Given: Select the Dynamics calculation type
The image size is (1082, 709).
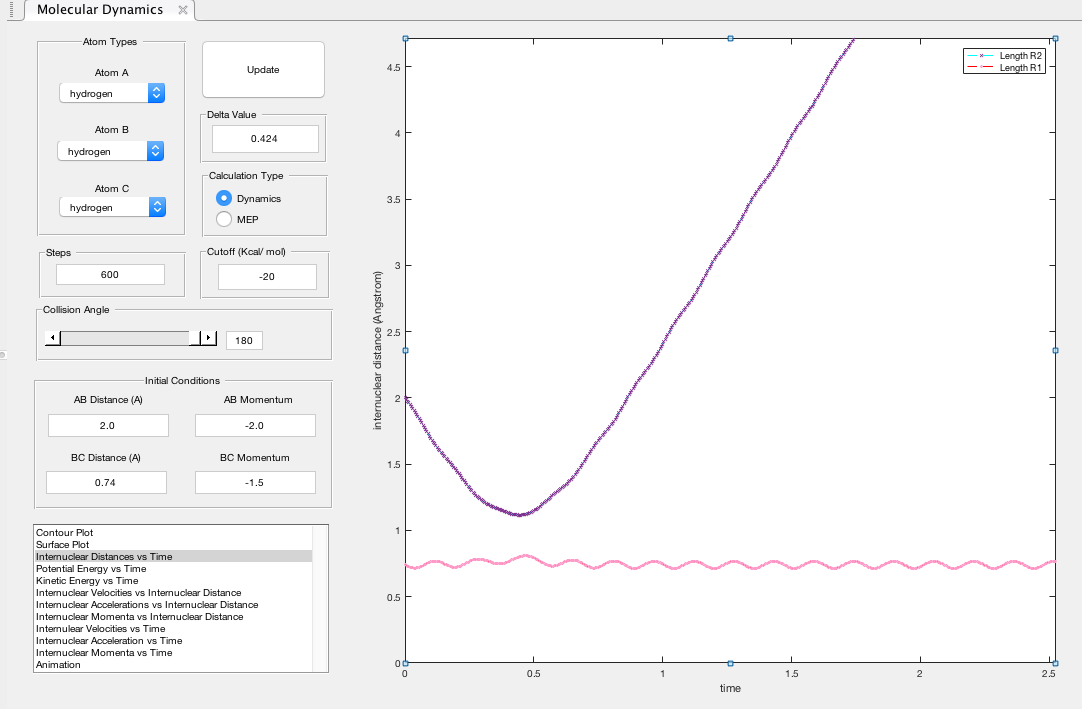Looking at the screenshot, I should (x=224, y=198).
